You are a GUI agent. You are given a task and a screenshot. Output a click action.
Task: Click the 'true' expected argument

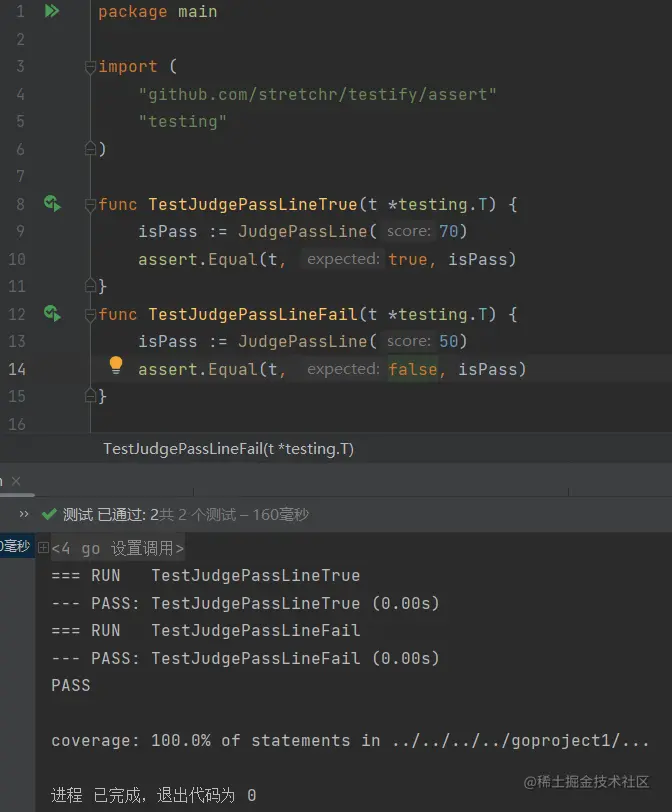tap(408, 259)
